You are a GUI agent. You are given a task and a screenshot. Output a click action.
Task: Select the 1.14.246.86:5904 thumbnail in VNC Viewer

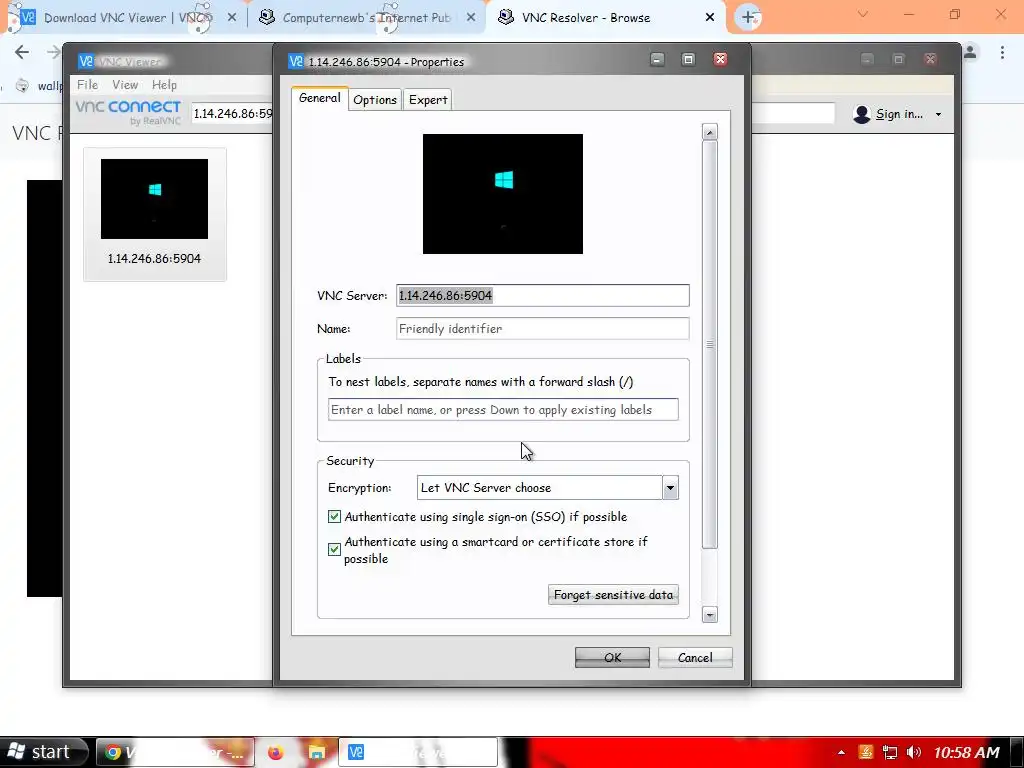point(155,214)
